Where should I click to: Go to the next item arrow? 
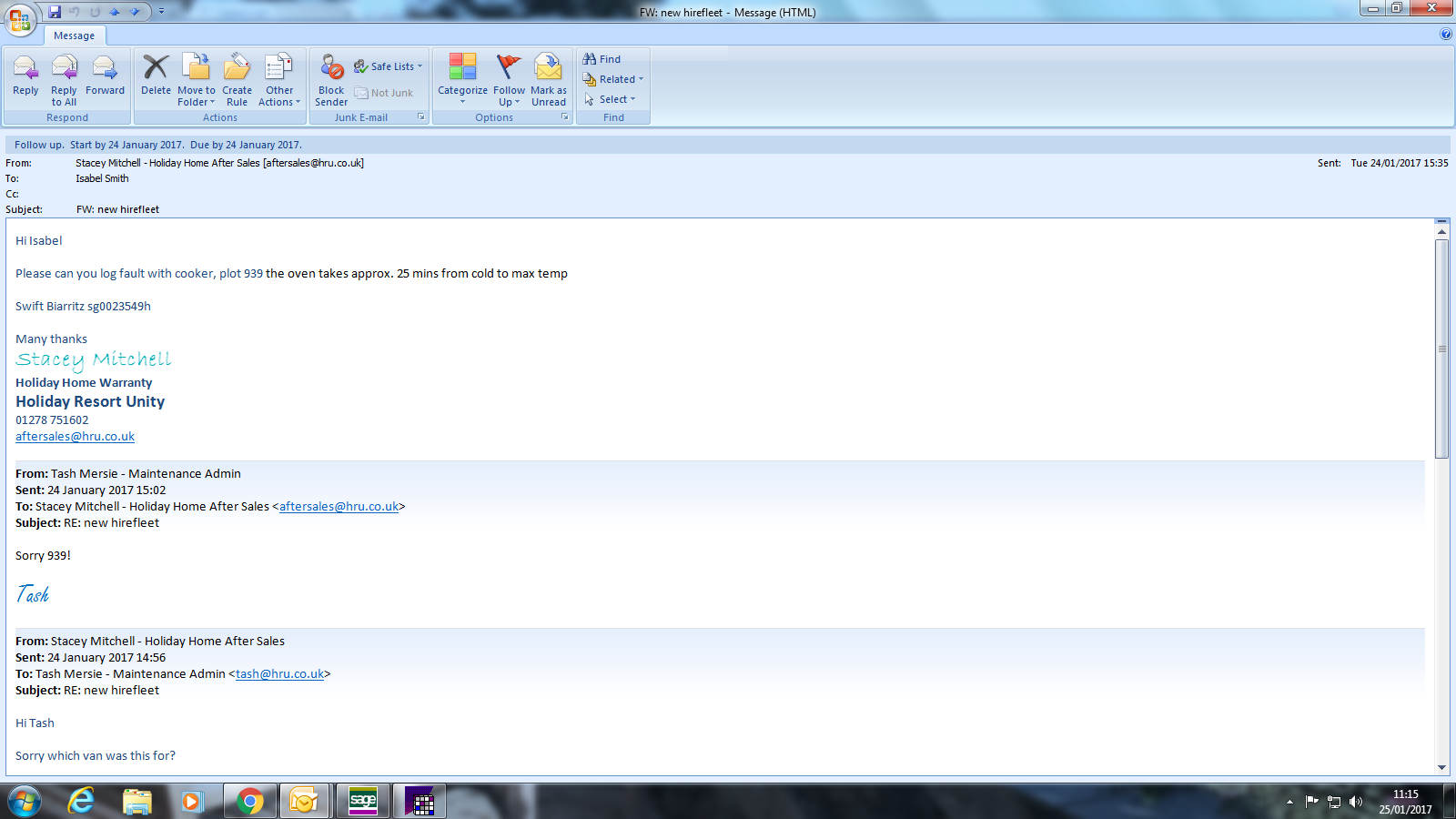135,12
